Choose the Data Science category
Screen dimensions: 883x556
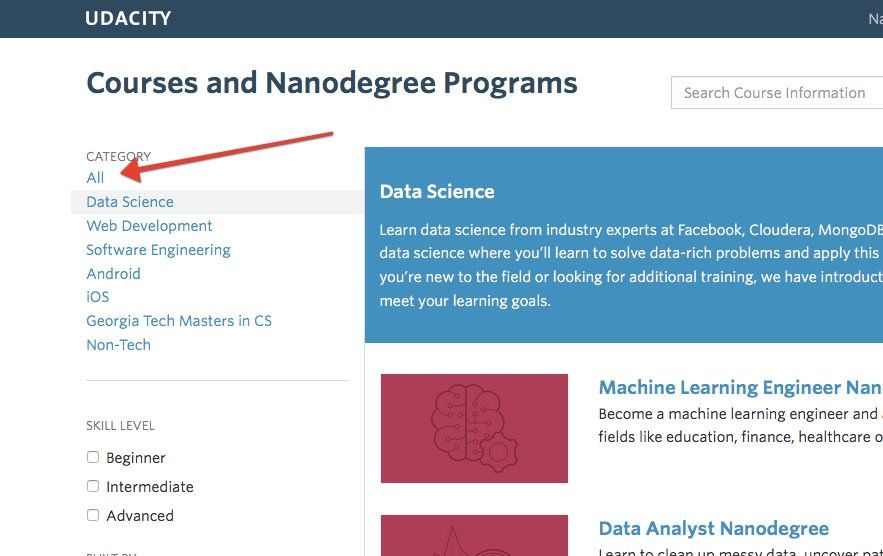pos(130,202)
